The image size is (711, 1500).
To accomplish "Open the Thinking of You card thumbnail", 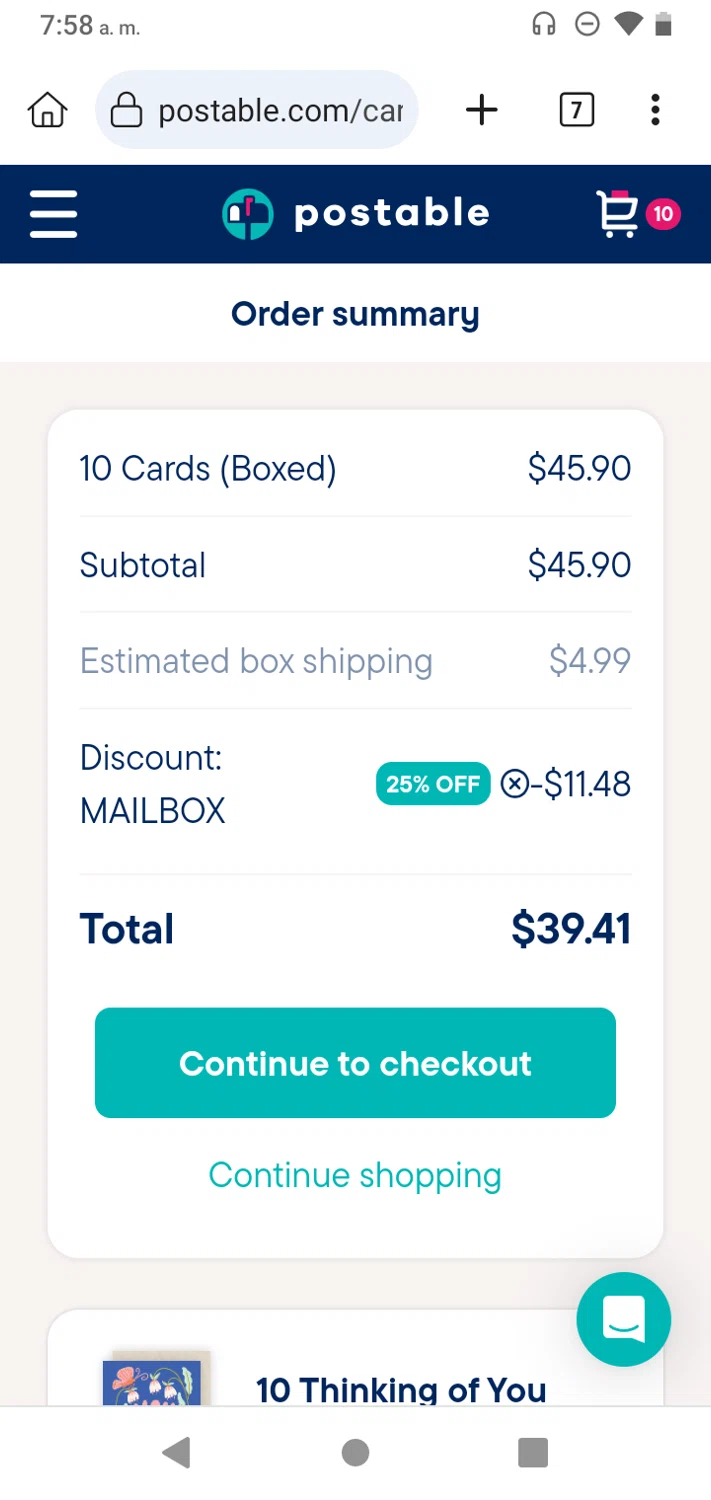I will coord(153,1380).
